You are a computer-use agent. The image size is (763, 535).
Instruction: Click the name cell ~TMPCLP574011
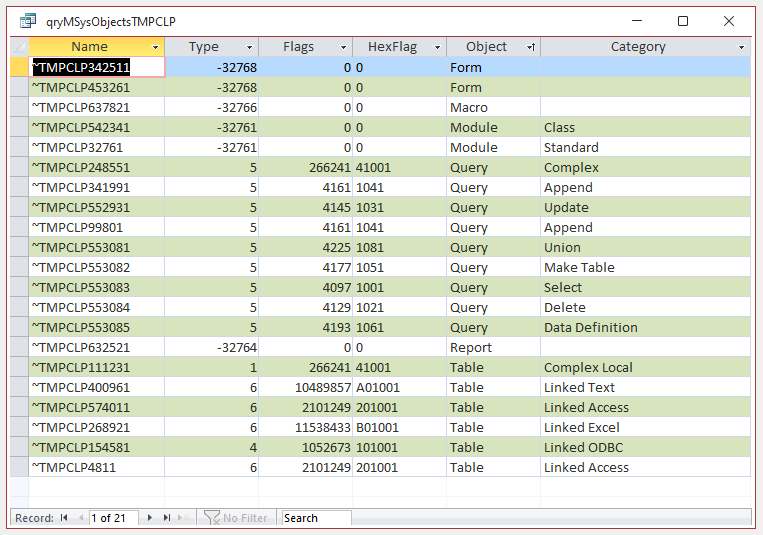click(x=97, y=407)
